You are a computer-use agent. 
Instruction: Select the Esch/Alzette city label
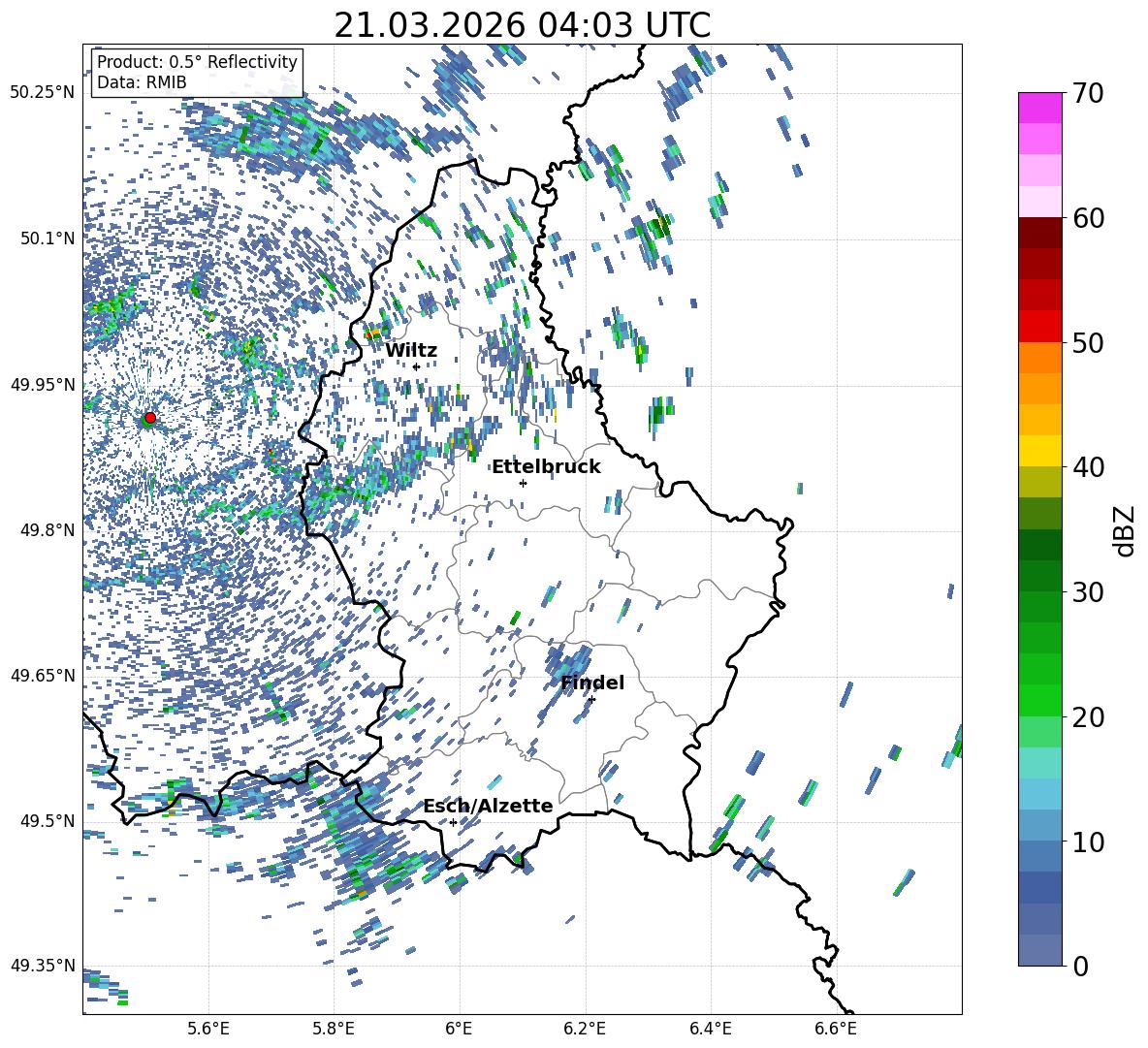pyautogui.click(x=488, y=807)
